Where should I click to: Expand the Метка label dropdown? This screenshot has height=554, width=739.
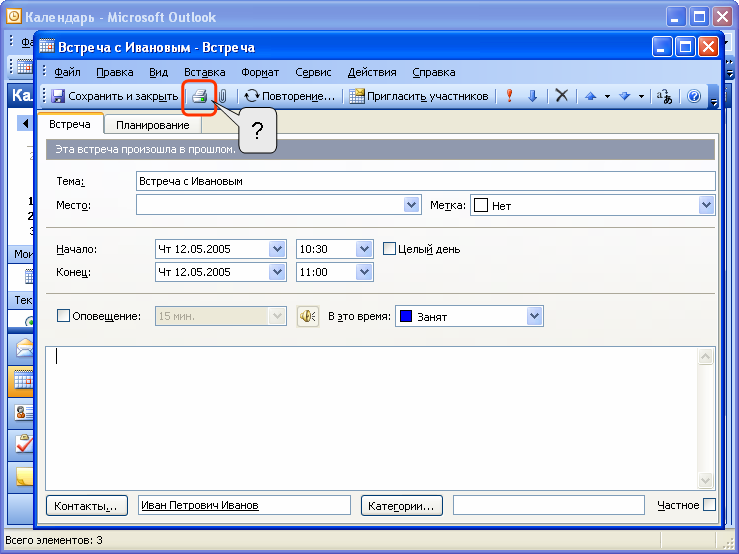[706, 205]
